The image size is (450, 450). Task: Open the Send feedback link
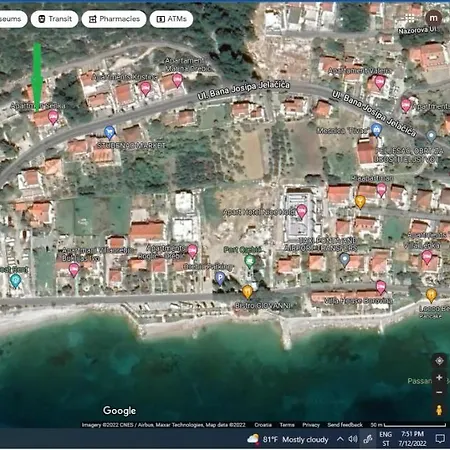point(345,425)
